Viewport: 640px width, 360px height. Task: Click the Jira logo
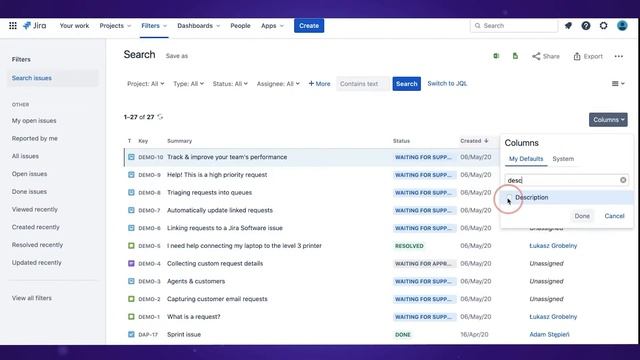pyautogui.click(x=35, y=26)
